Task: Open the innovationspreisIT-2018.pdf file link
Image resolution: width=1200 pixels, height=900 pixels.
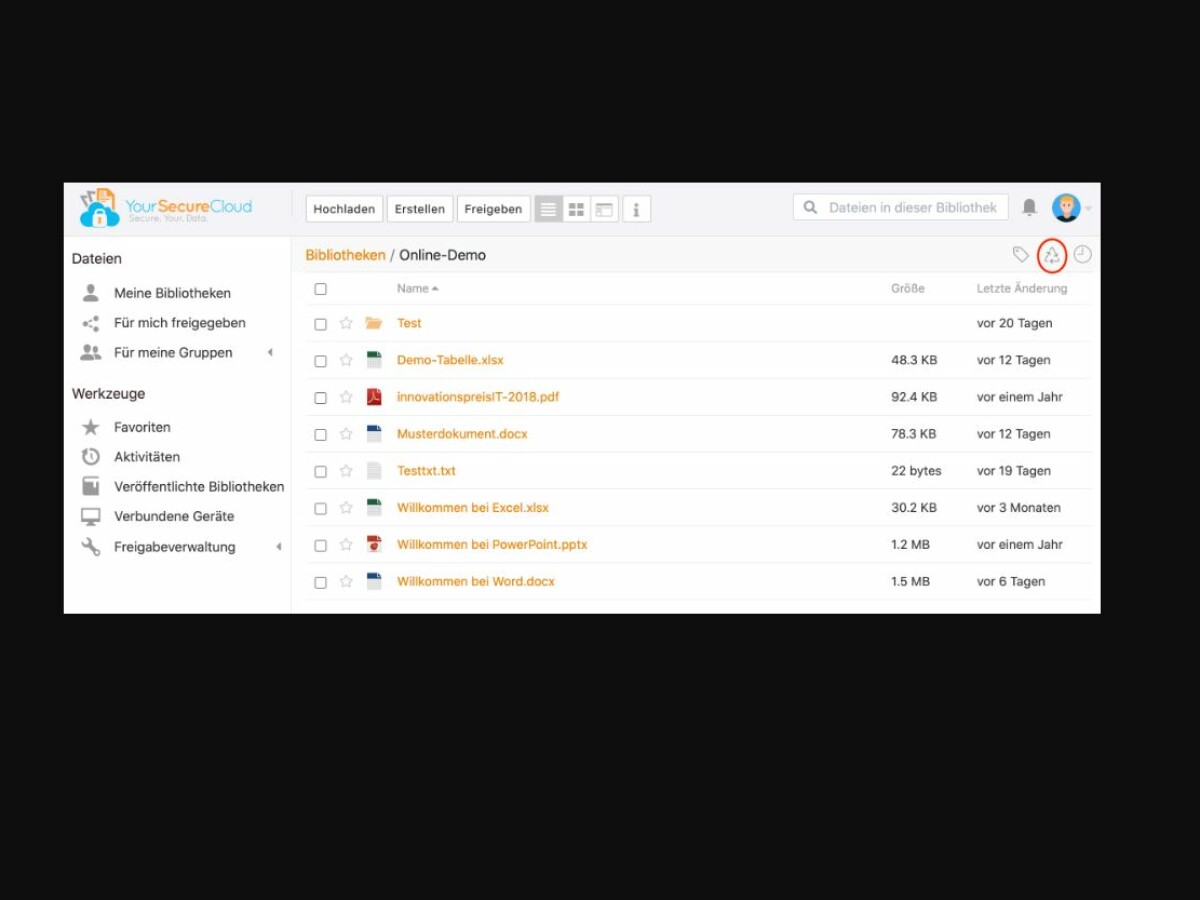Action: (x=478, y=397)
